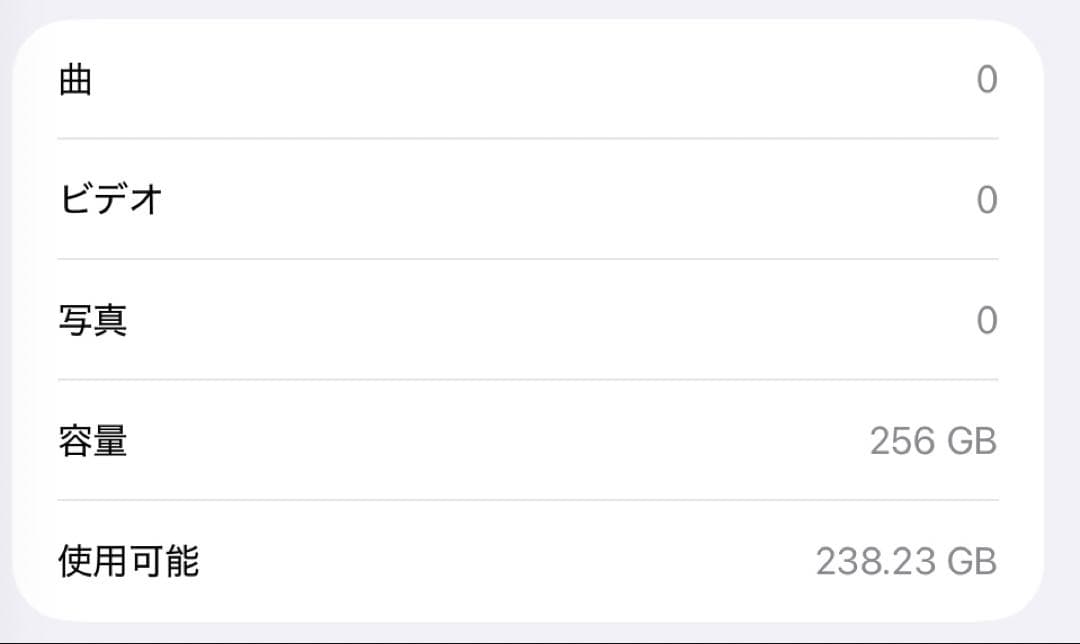The height and width of the screenshot is (644, 1080).
Task: Tap the ビデオ label
Action: click(x=111, y=200)
